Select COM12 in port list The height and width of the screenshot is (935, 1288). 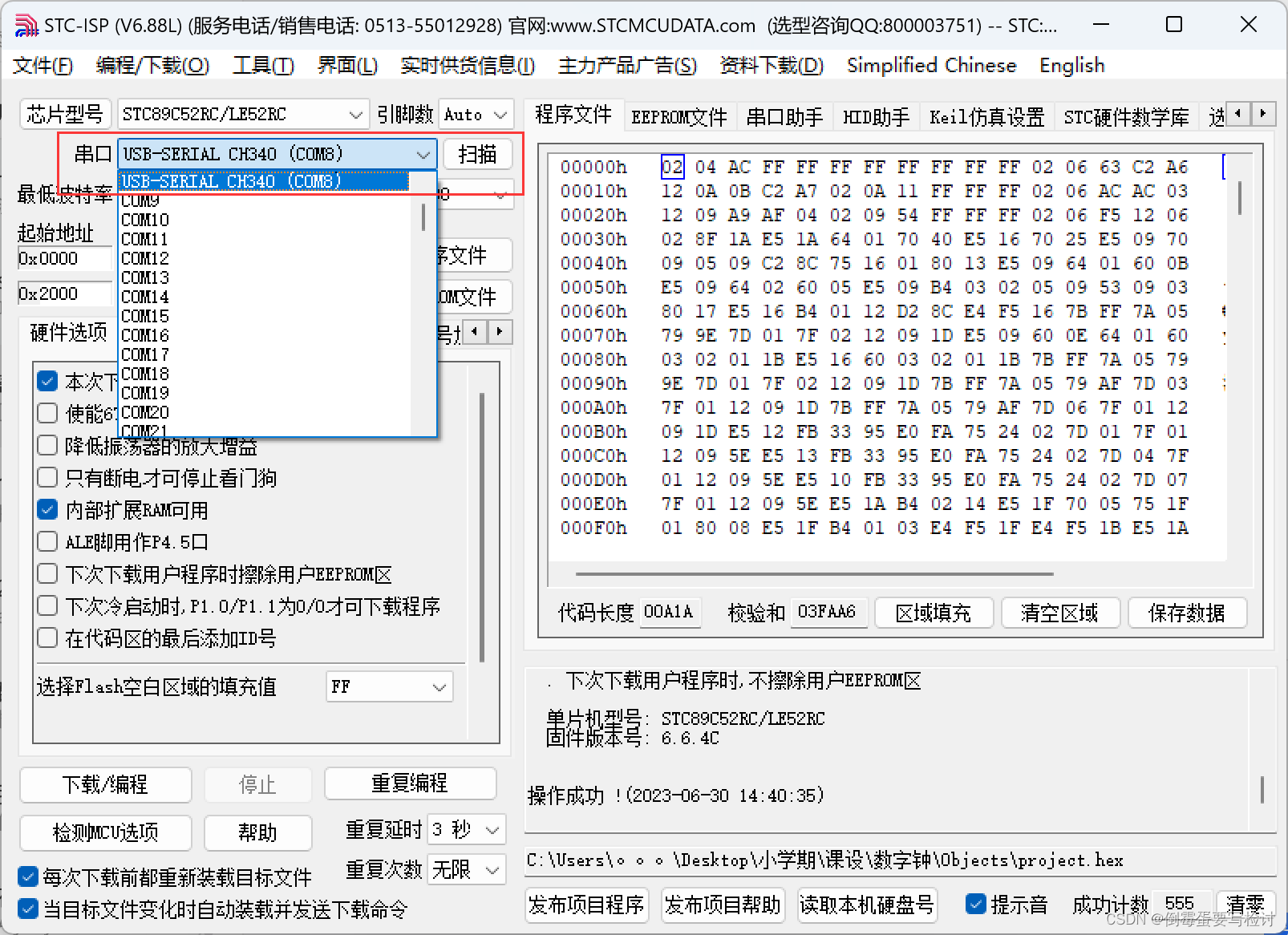(x=145, y=258)
